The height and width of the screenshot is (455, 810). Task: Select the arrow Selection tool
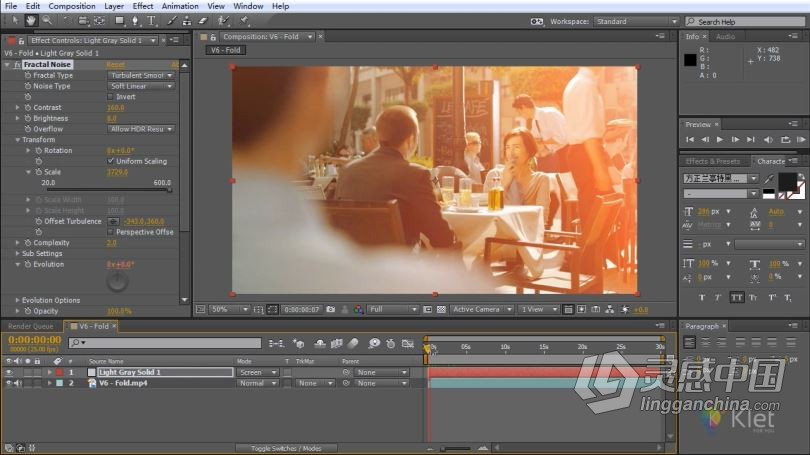point(15,21)
